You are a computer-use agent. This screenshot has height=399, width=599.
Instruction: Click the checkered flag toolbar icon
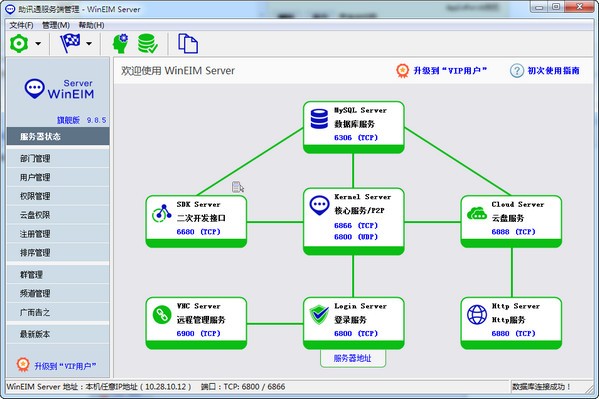[70, 43]
